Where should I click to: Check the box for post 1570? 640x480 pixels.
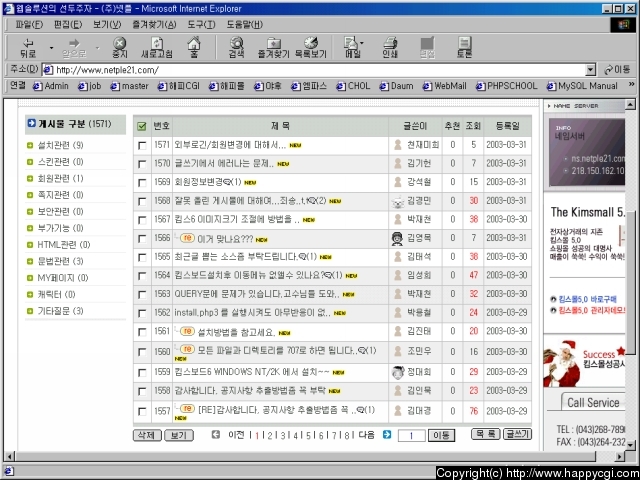[142, 164]
